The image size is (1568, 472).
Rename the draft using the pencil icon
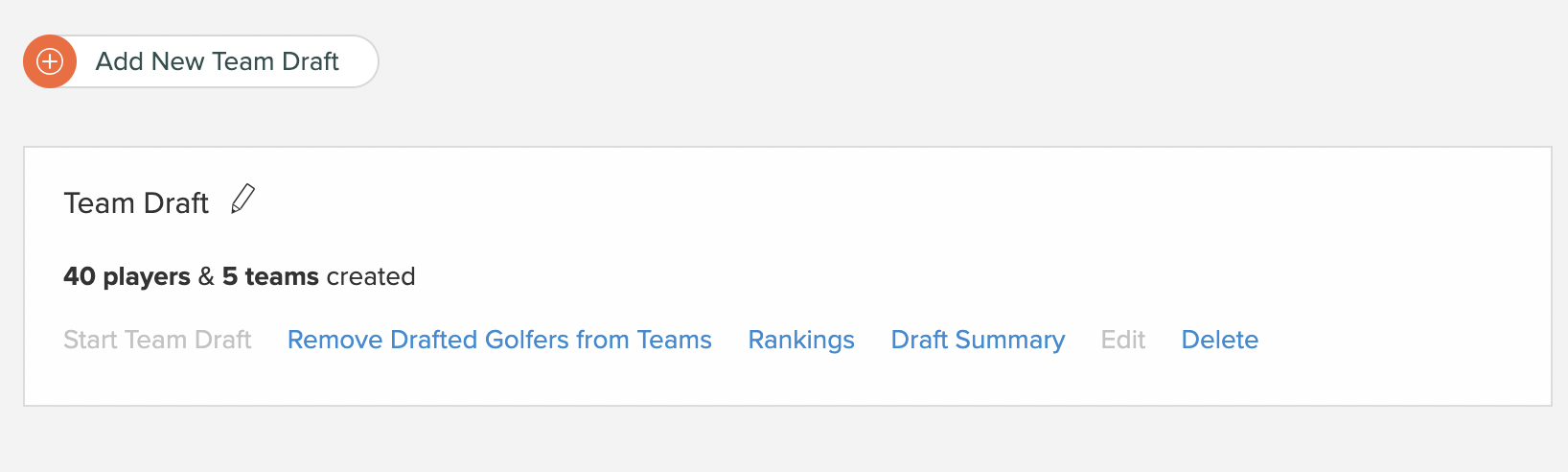243,200
